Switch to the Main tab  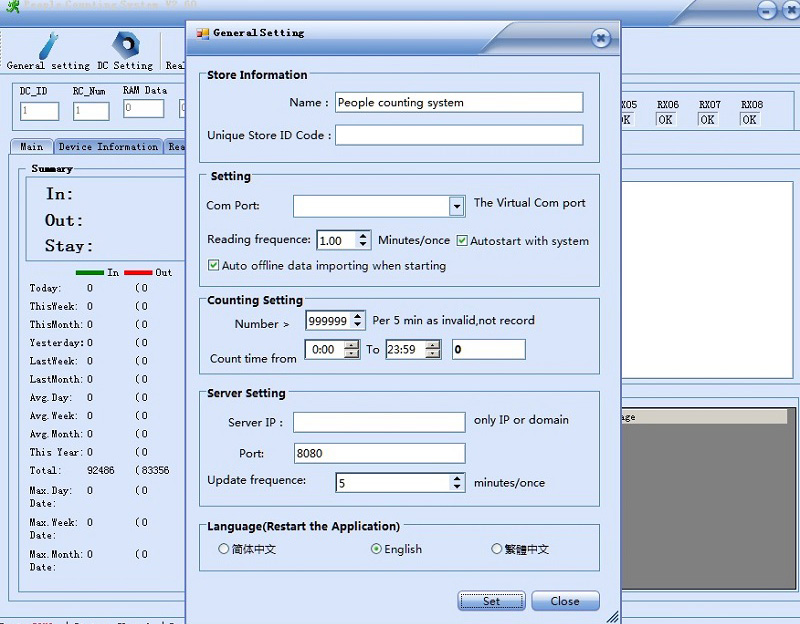(x=32, y=147)
